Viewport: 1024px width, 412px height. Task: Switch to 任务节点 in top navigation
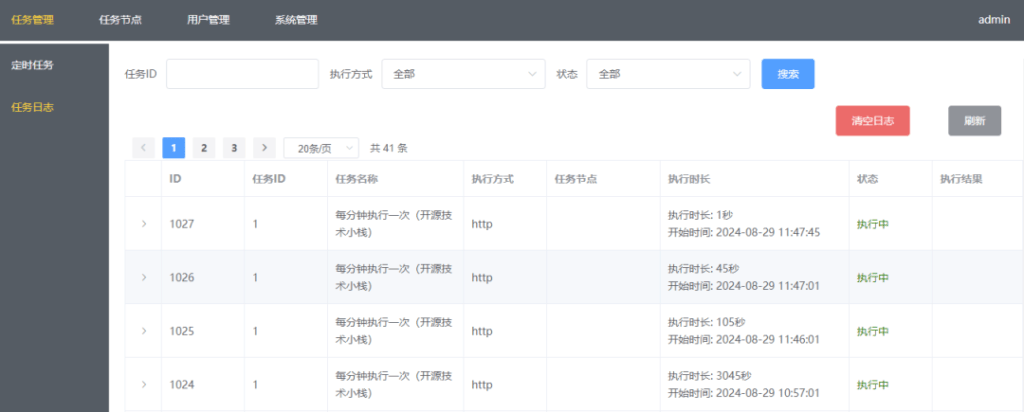120,20
